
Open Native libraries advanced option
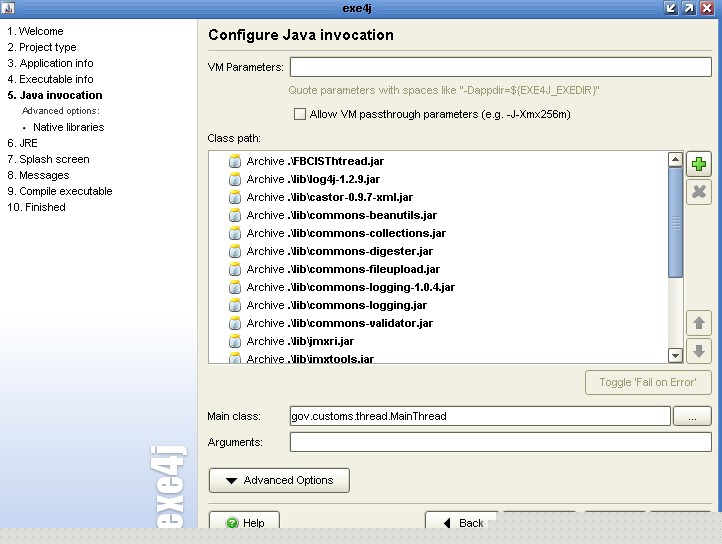click(69, 127)
